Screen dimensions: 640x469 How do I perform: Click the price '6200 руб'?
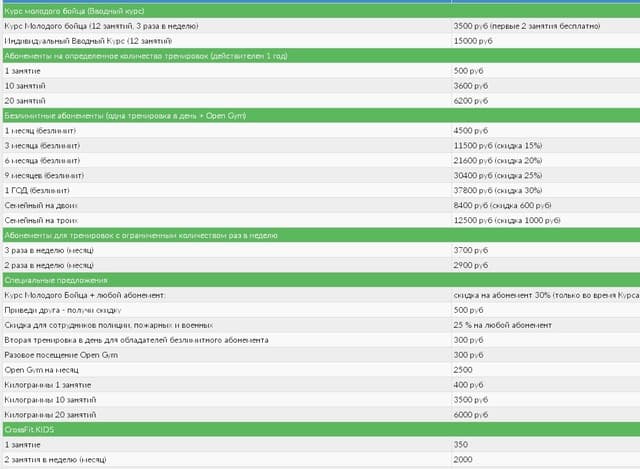471,101
